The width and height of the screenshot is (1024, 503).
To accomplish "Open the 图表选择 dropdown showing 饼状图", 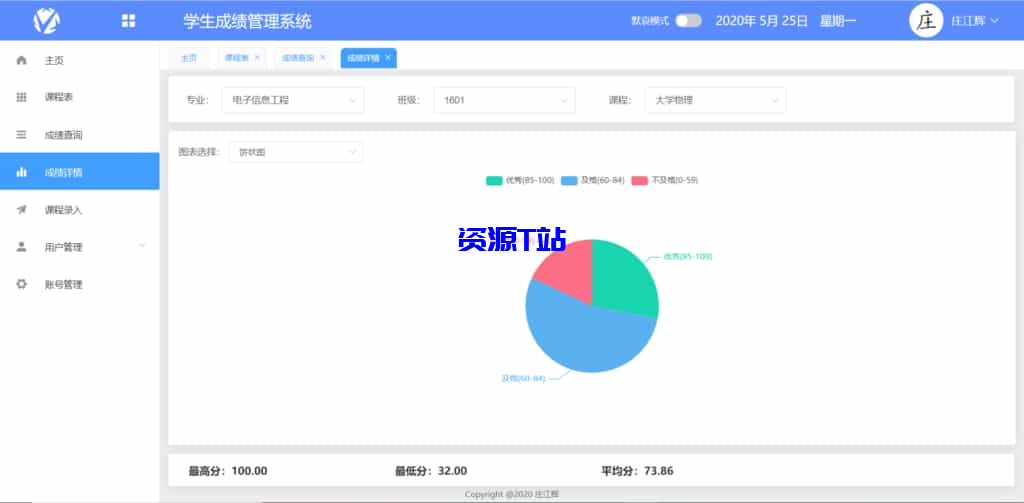I will click(296, 152).
